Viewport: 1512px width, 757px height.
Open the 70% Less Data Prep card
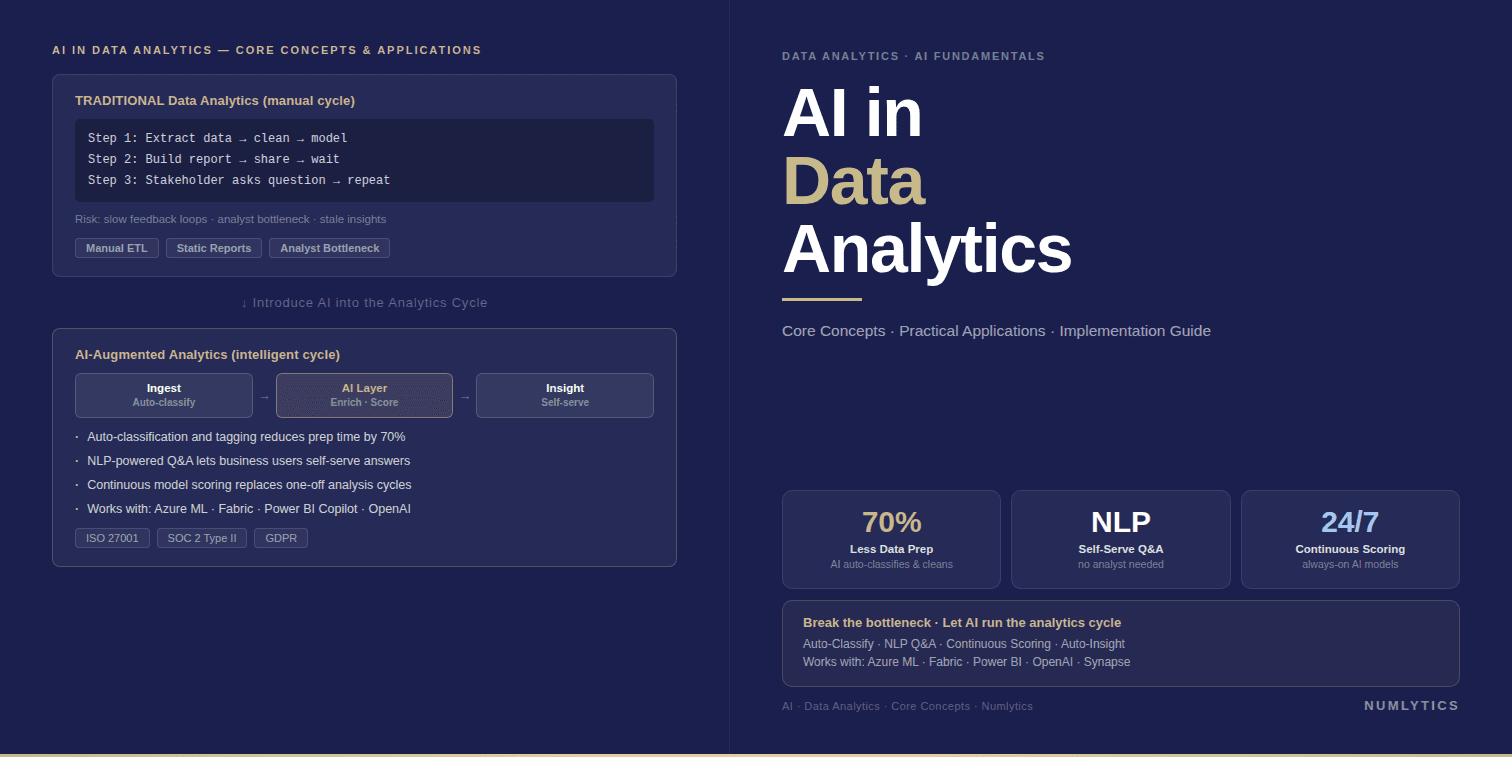coord(891,539)
